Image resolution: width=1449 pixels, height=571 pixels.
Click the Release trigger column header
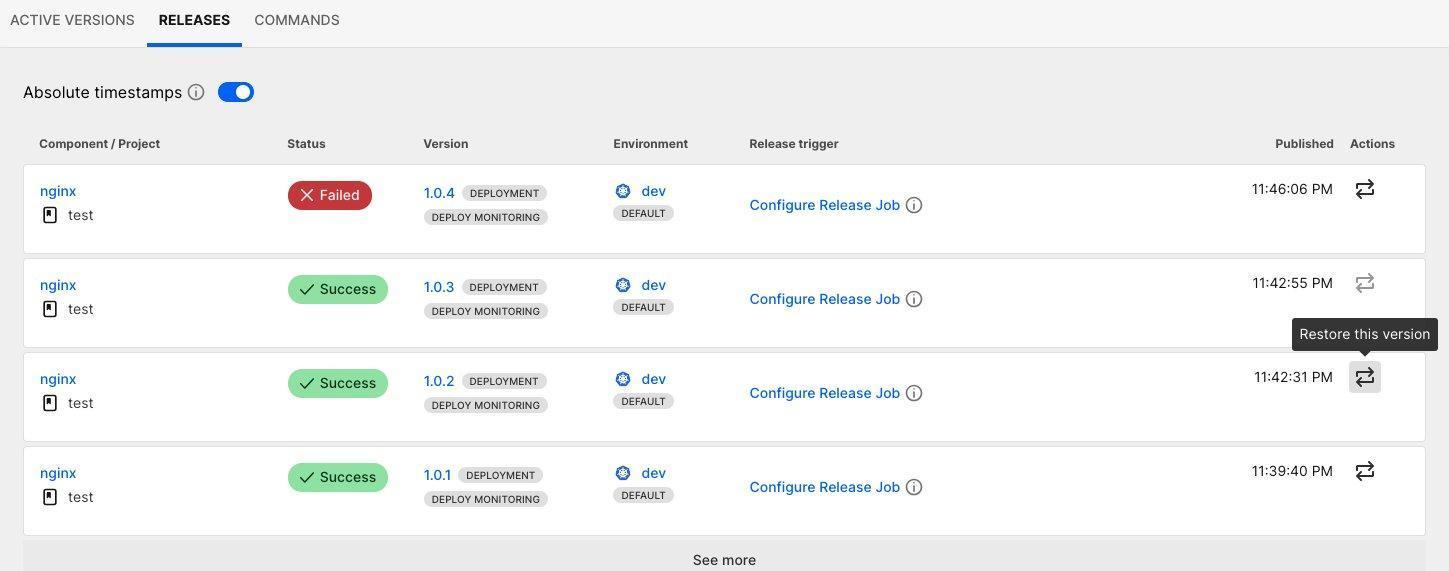[x=794, y=144]
